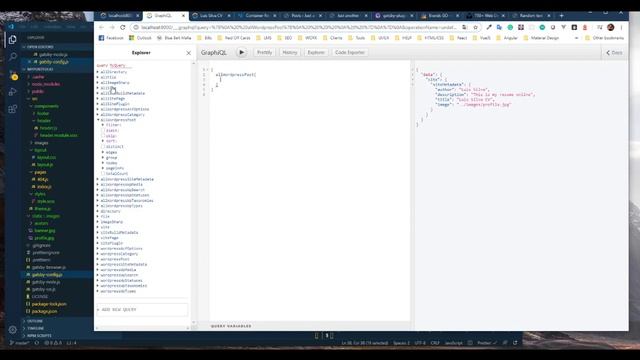640x360 pixels.
Task: Expand the Outline section
Action: (35, 321)
